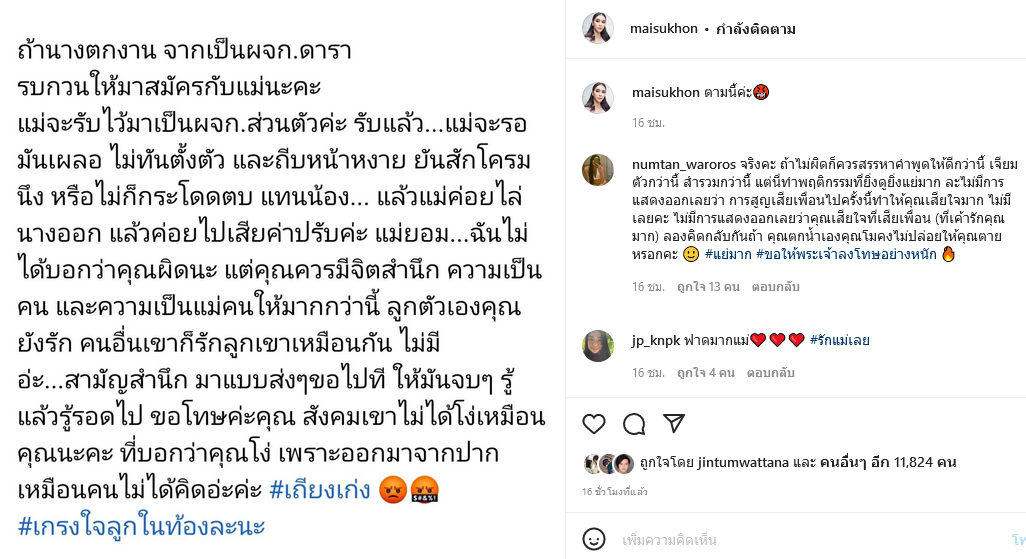1026x559 pixels.
Task: Open hashtag #แย่มาก in comment
Action: (728, 254)
